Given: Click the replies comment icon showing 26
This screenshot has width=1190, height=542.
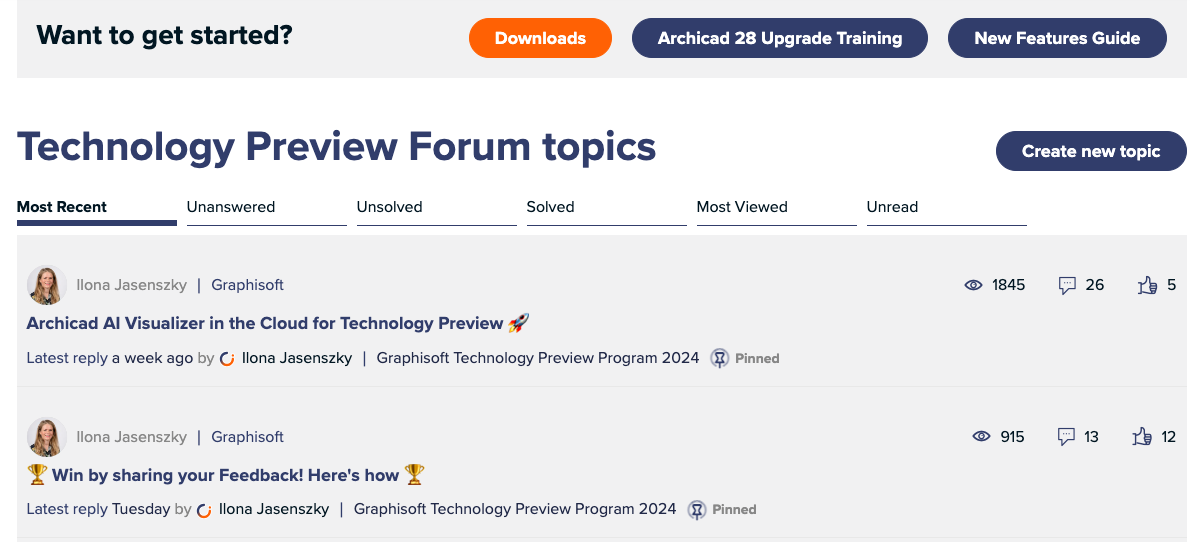Looking at the screenshot, I should coord(1067,285).
